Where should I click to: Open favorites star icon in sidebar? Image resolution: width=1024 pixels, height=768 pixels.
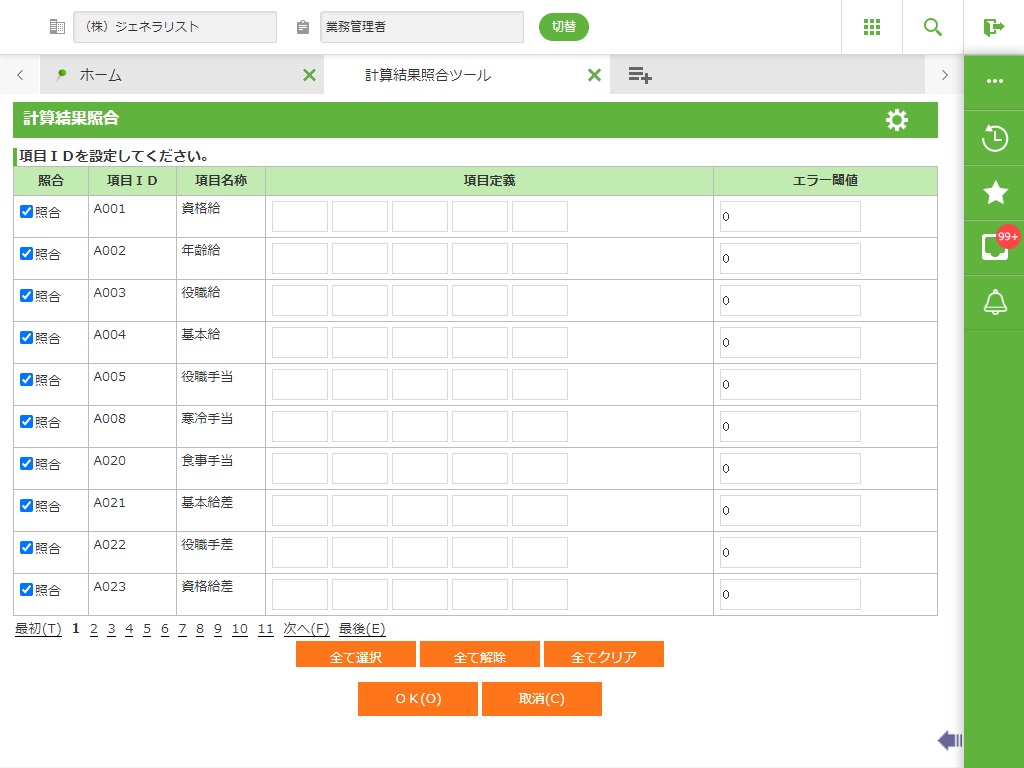click(995, 193)
